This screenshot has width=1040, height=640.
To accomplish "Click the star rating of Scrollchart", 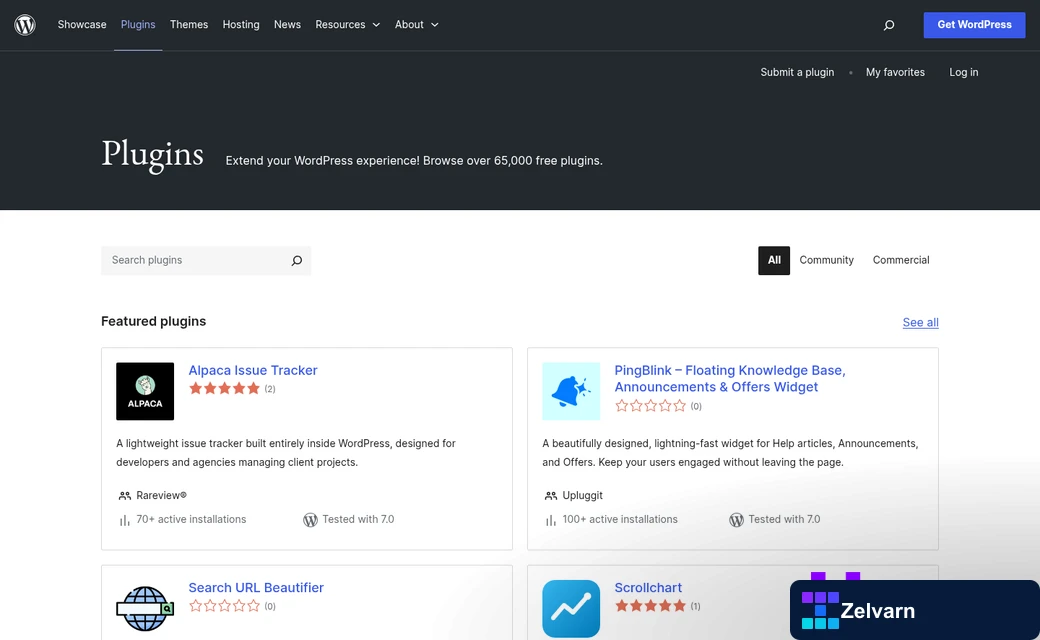I will click(650, 606).
